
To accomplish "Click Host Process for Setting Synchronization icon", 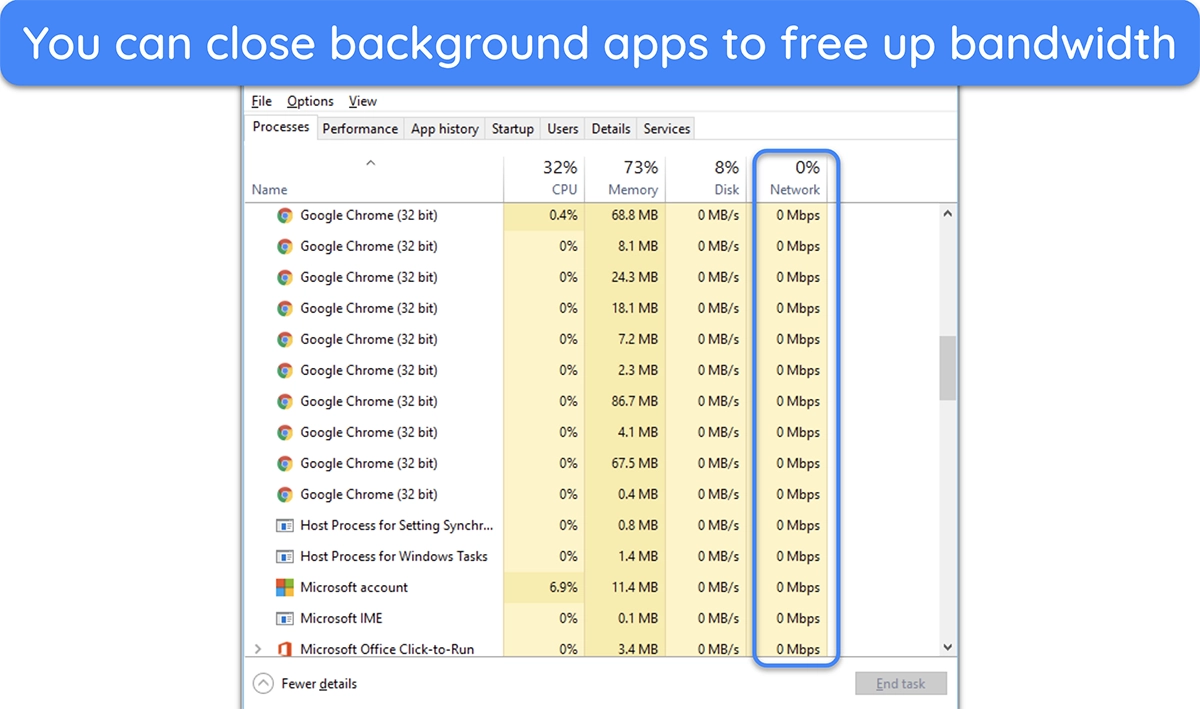I will click(x=285, y=525).
